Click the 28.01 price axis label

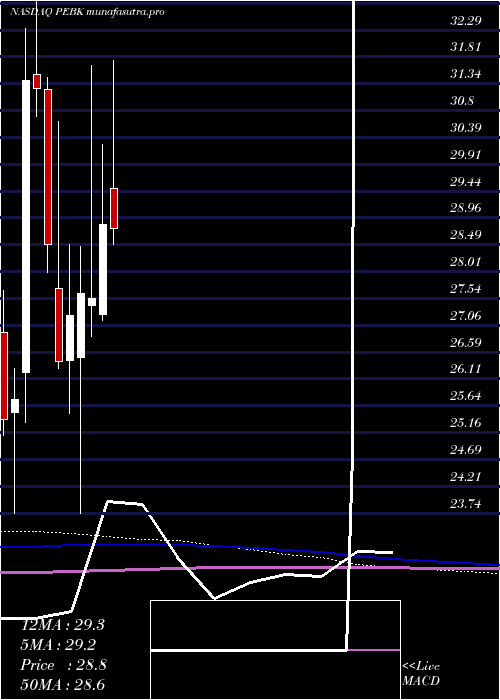tap(466, 262)
